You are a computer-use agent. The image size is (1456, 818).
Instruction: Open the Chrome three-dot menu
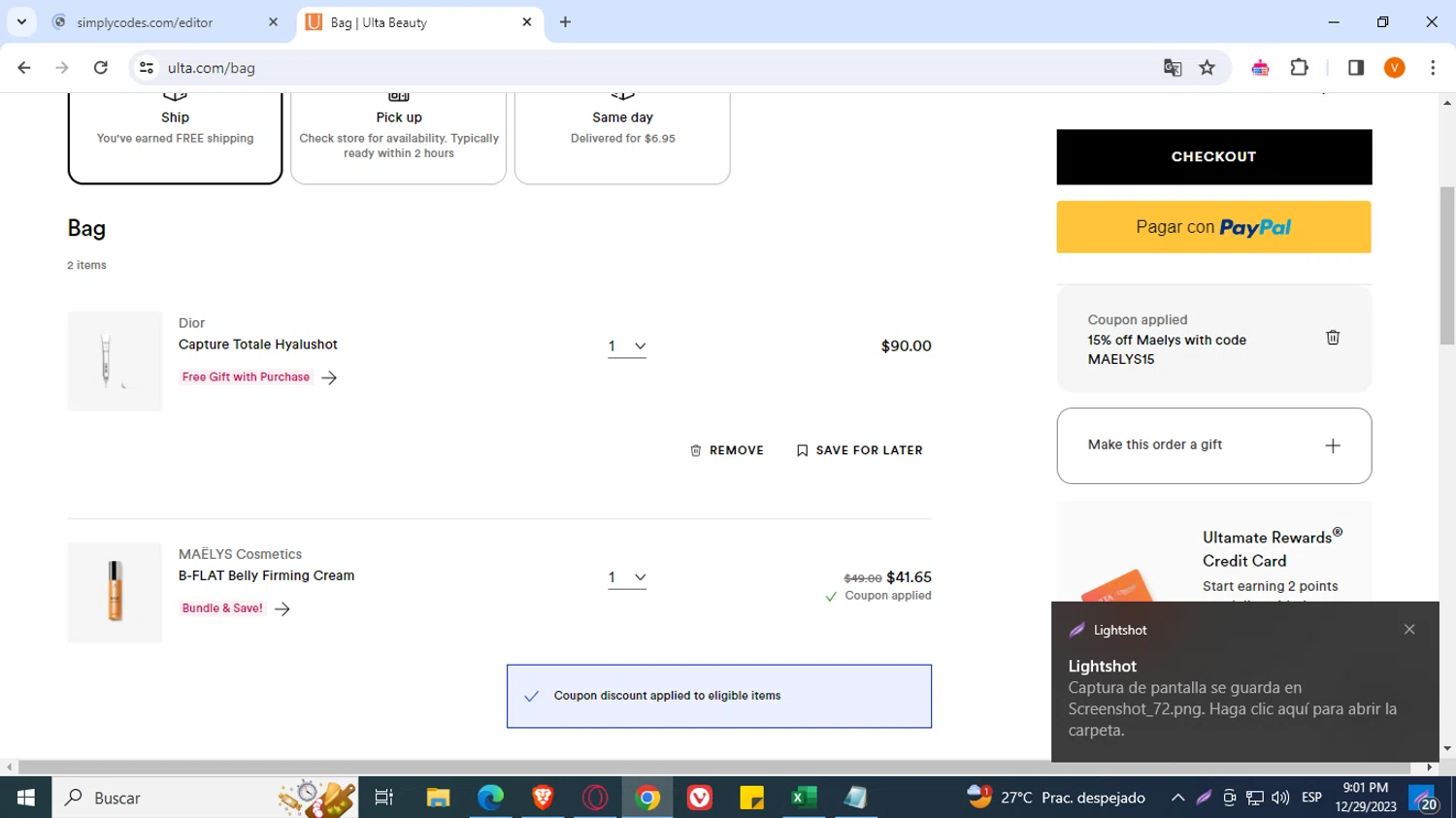coord(1433,68)
